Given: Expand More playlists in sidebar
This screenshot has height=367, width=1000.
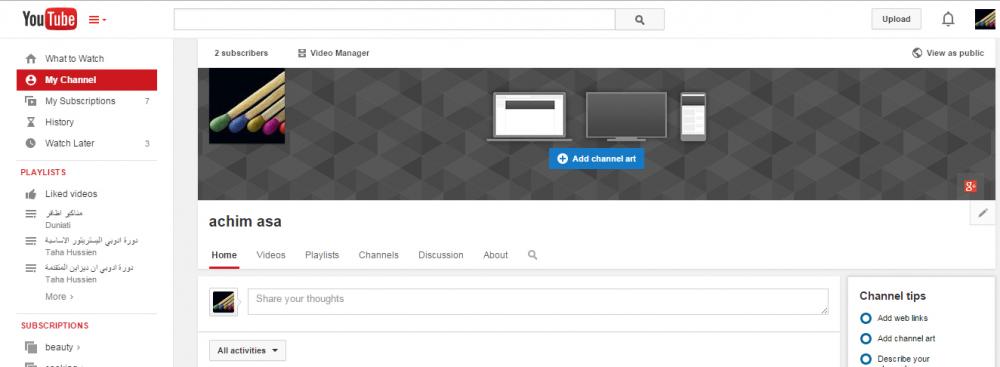Looking at the screenshot, I should [59, 296].
